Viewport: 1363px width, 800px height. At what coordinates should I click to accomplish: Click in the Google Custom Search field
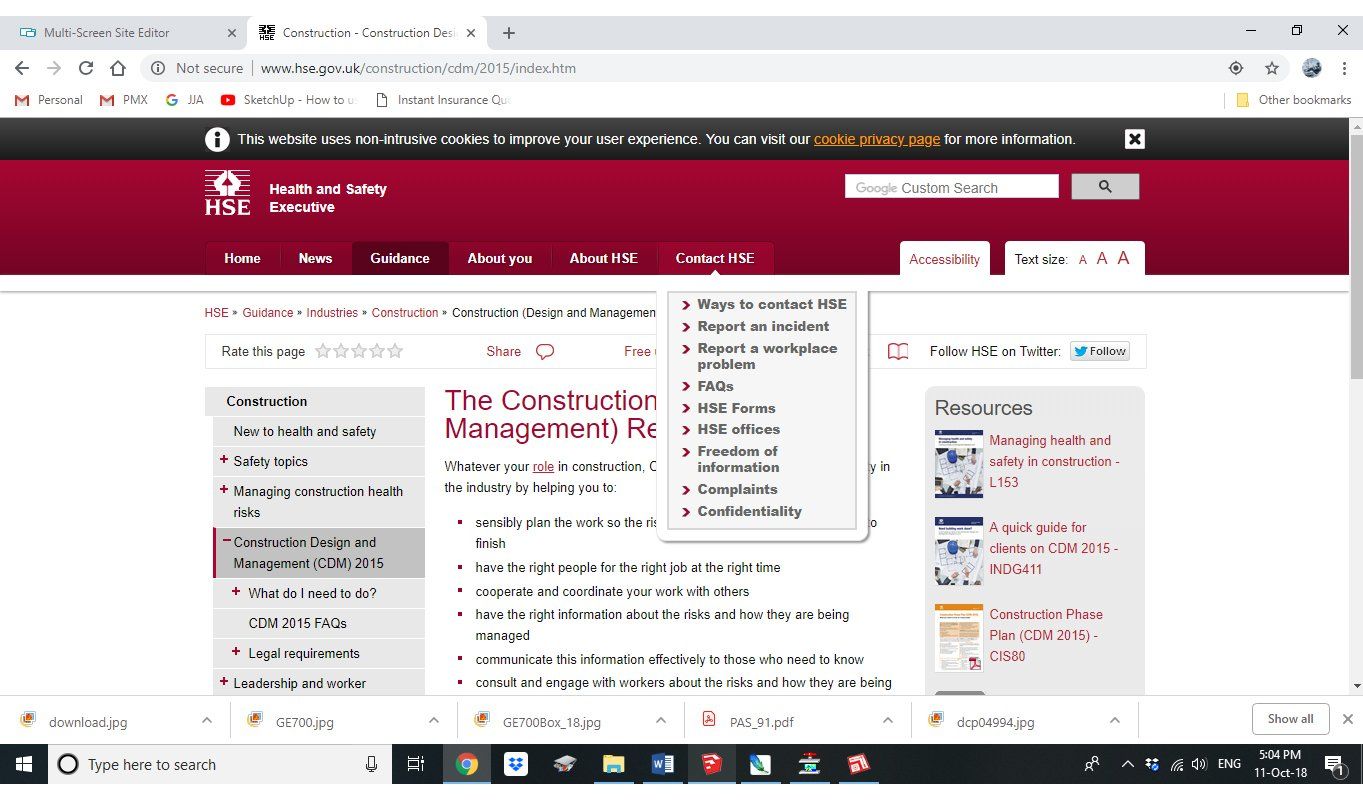[951, 187]
